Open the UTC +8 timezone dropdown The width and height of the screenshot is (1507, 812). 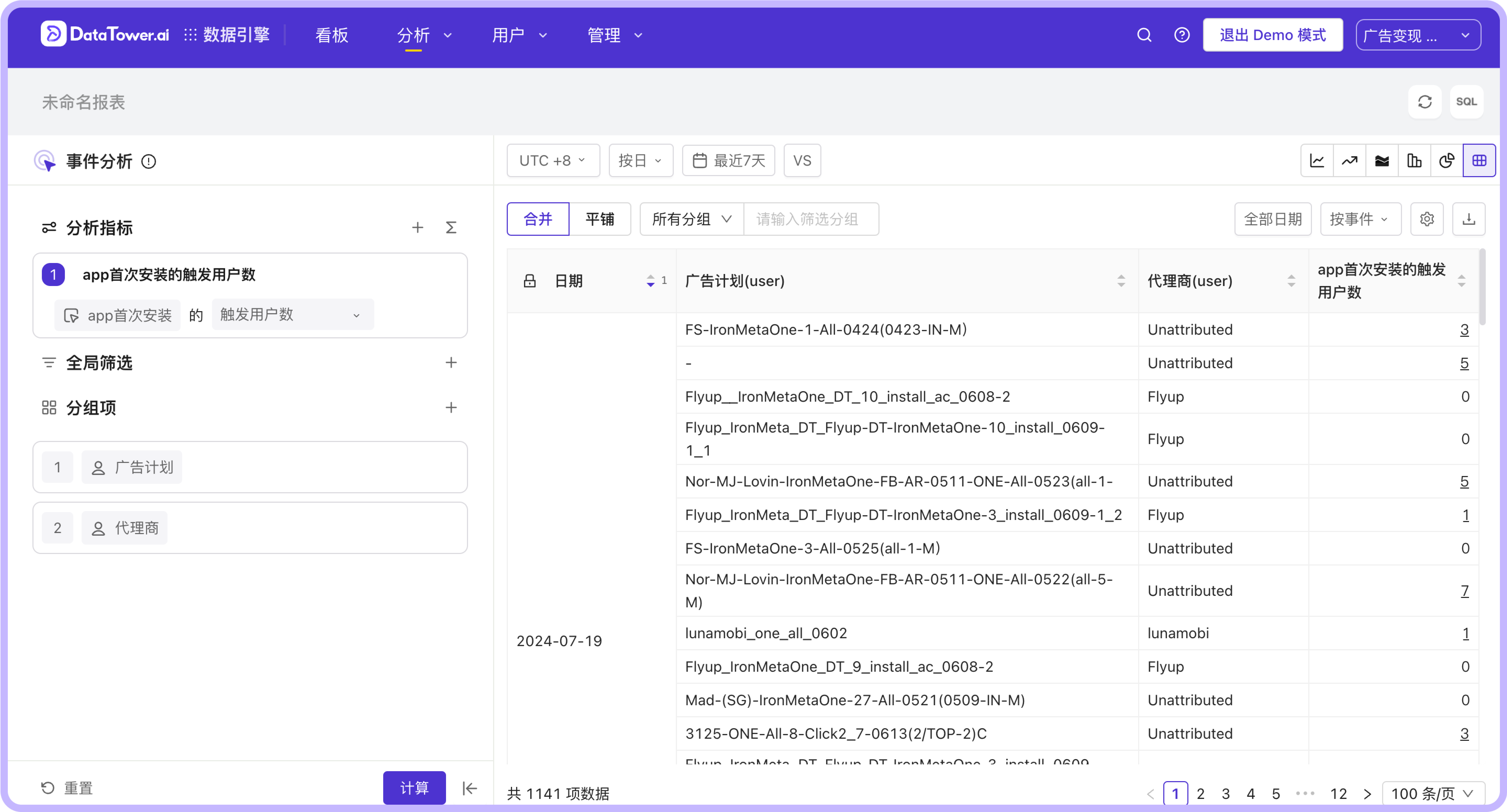552,160
